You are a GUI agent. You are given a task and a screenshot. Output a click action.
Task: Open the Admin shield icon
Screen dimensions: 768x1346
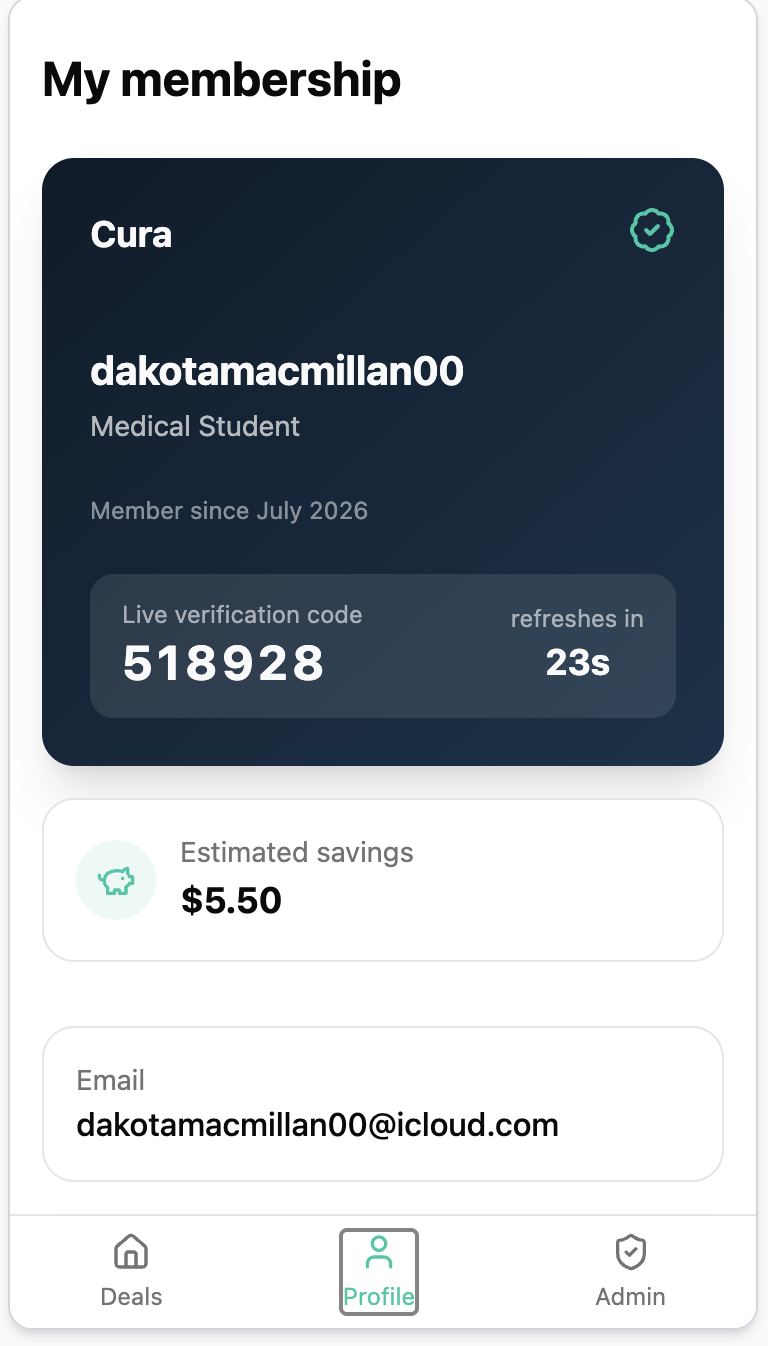coord(630,1252)
